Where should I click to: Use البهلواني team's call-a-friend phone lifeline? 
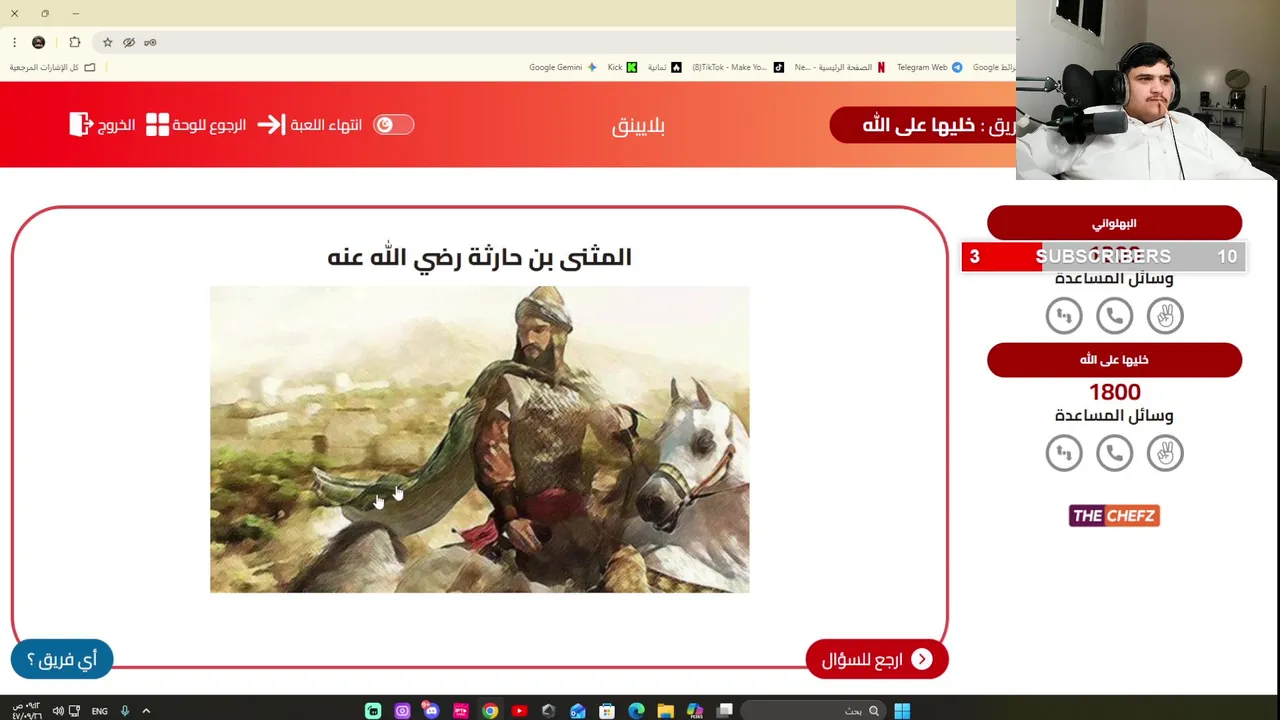point(1114,316)
